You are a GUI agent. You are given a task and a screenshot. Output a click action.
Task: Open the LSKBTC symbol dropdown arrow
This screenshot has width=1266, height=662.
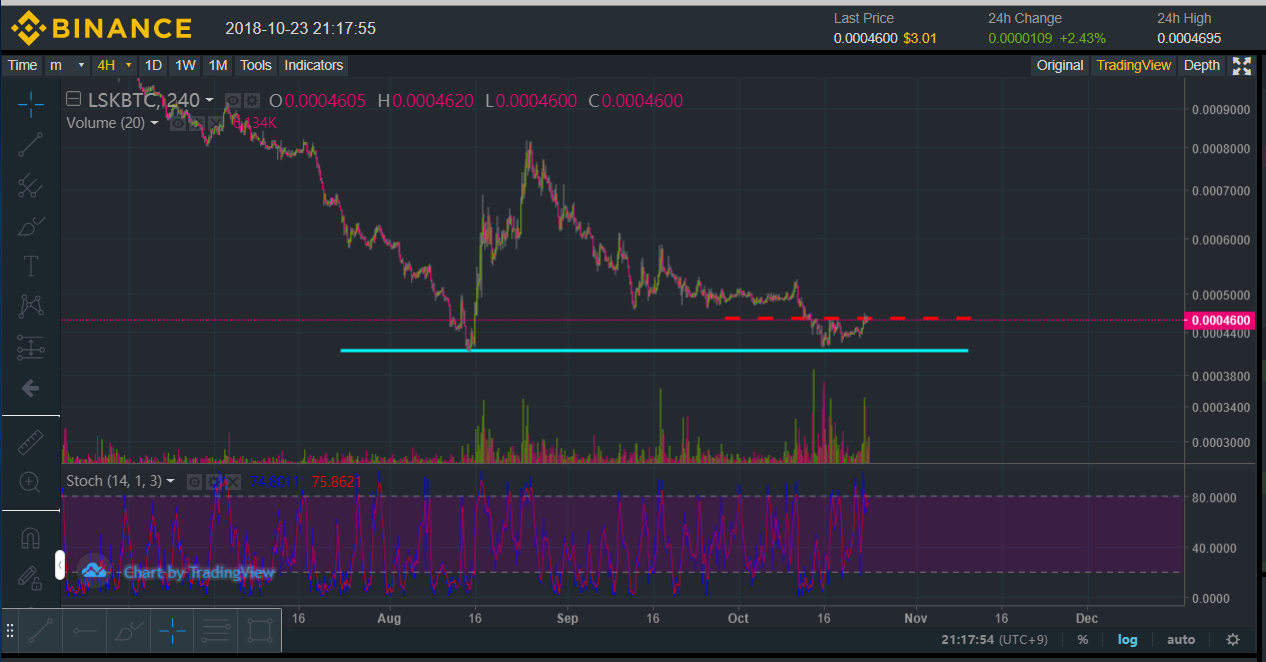click(x=209, y=100)
